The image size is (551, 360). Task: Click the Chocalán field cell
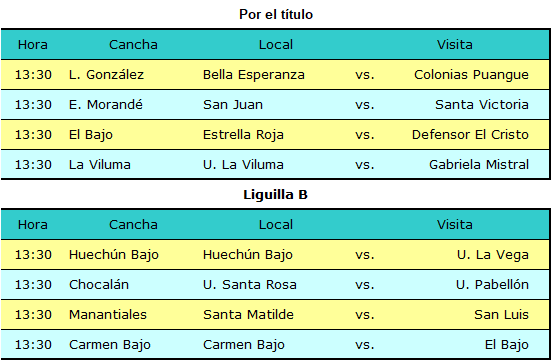[99, 284]
